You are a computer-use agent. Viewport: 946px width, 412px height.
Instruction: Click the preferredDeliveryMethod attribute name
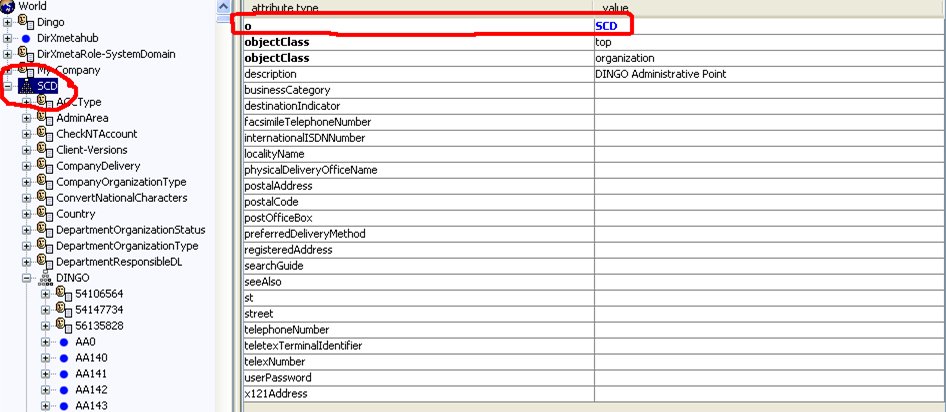coord(305,234)
